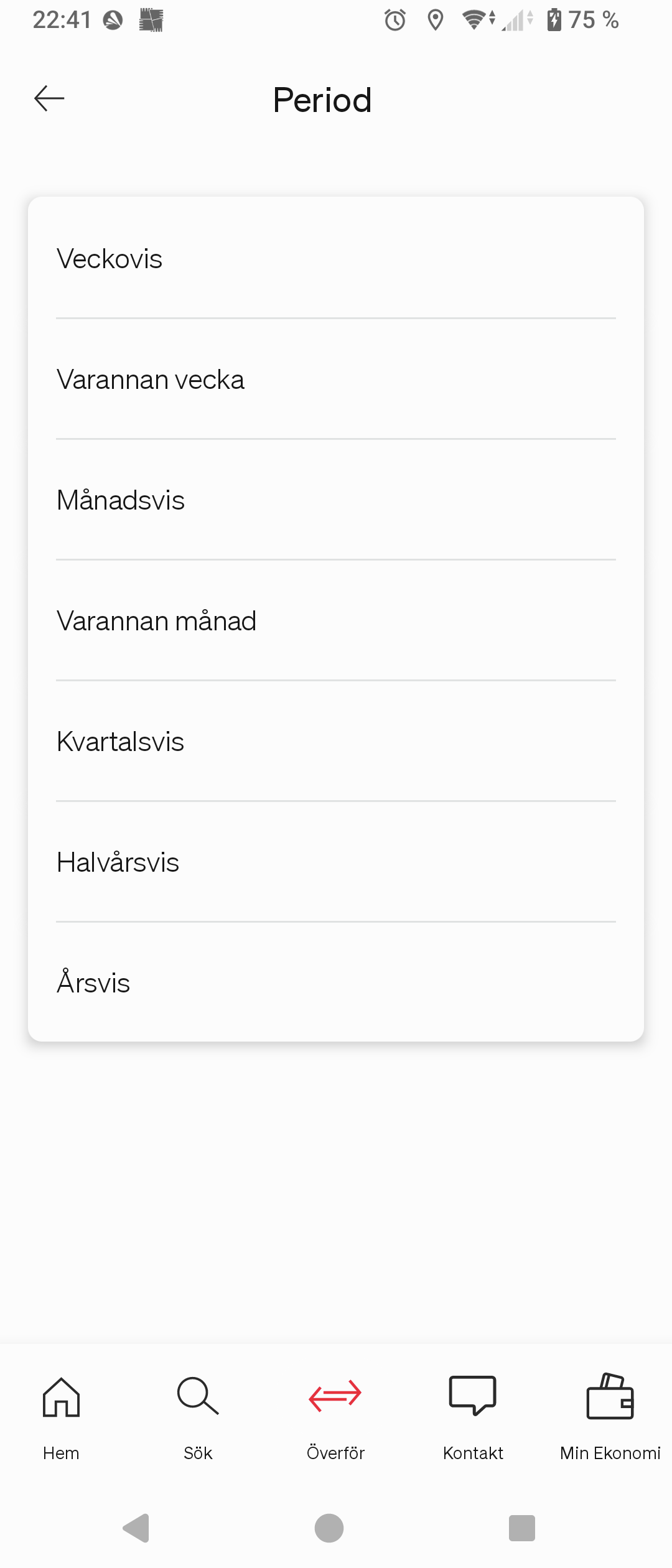Choose Varannan månad option
The image size is (672, 1568).
336,621
